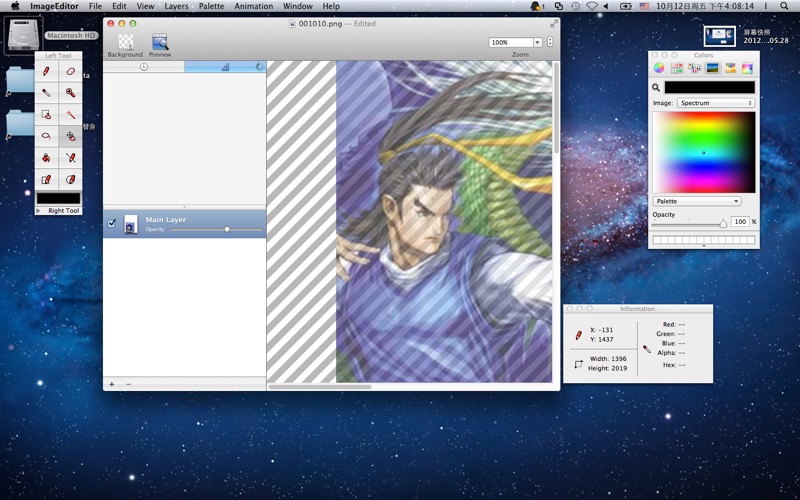Screen dimensions: 800x500
Task: Adjust the Colors Opacity slider
Action: tap(689, 223)
